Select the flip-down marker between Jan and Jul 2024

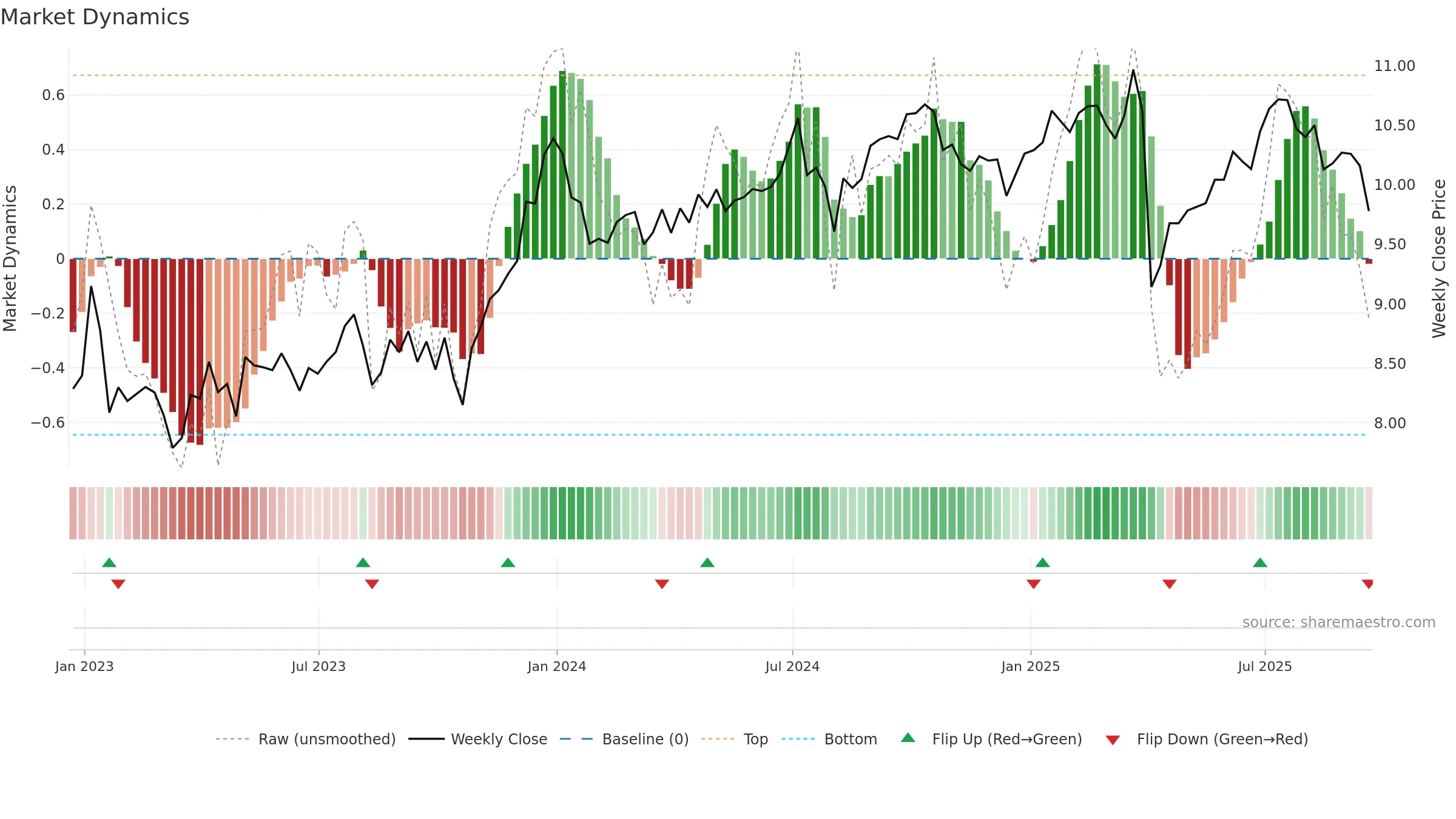tap(662, 584)
